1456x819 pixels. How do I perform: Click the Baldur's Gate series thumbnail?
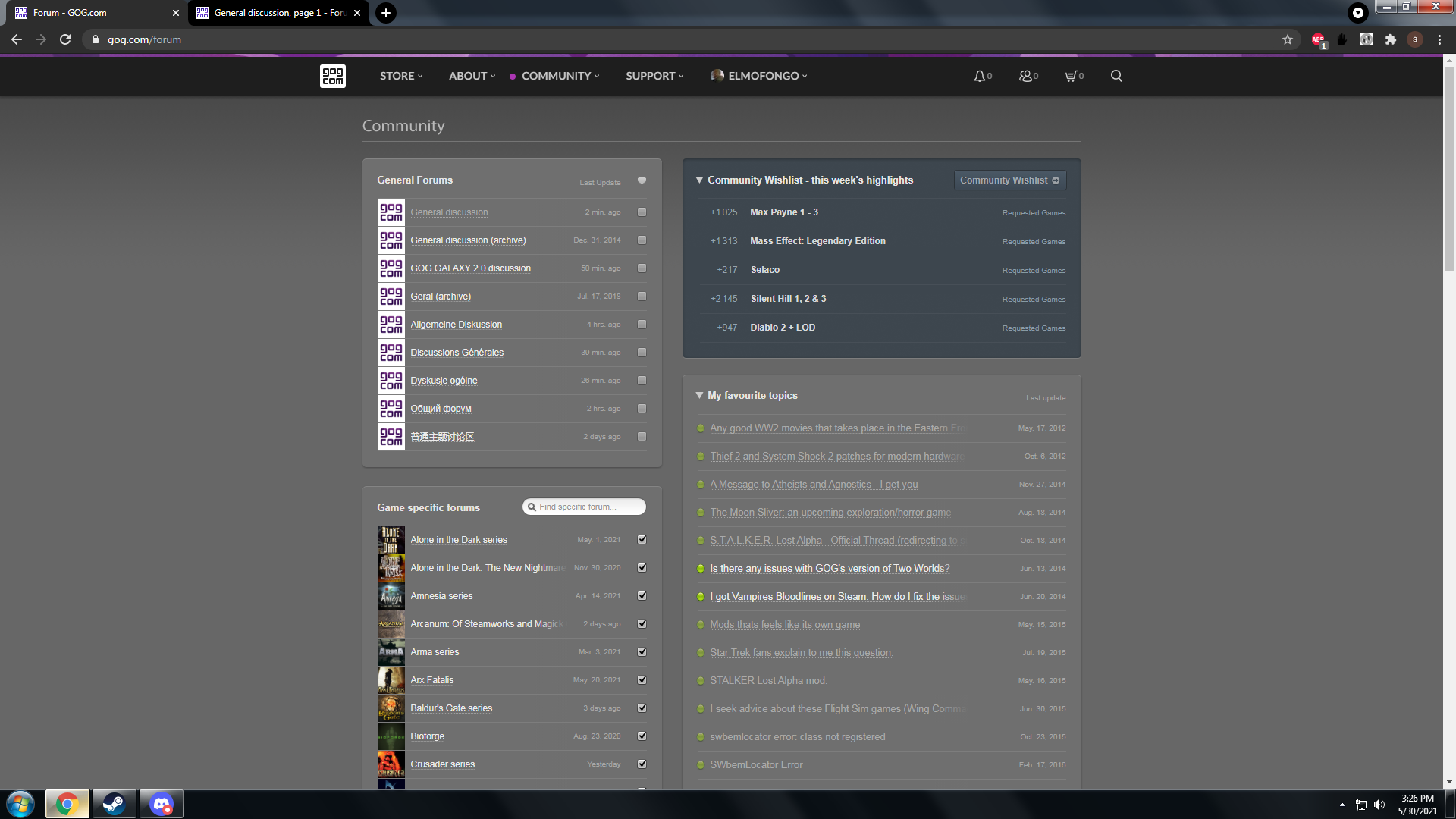391,708
